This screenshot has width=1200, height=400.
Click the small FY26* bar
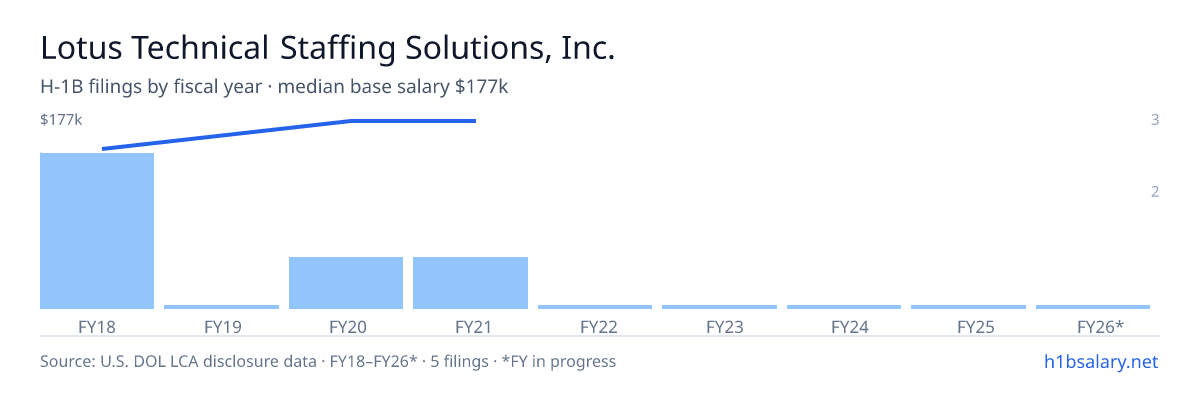[x=1093, y=307]
